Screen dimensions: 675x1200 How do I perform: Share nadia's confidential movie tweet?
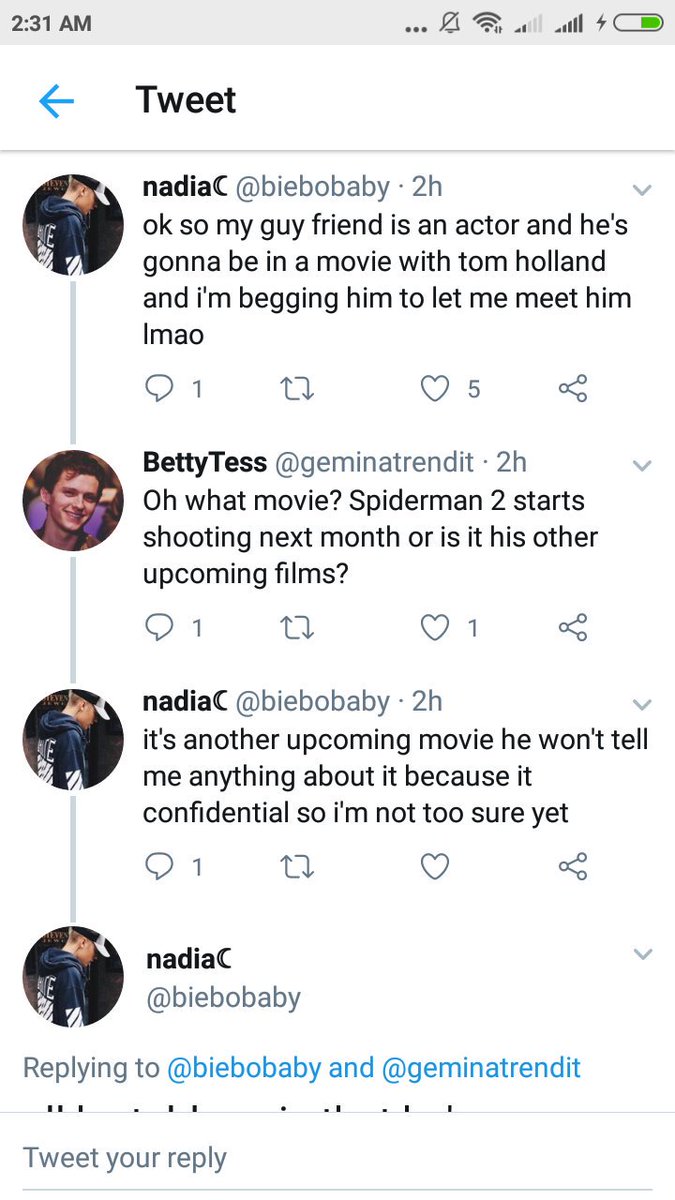pos(573,866)
